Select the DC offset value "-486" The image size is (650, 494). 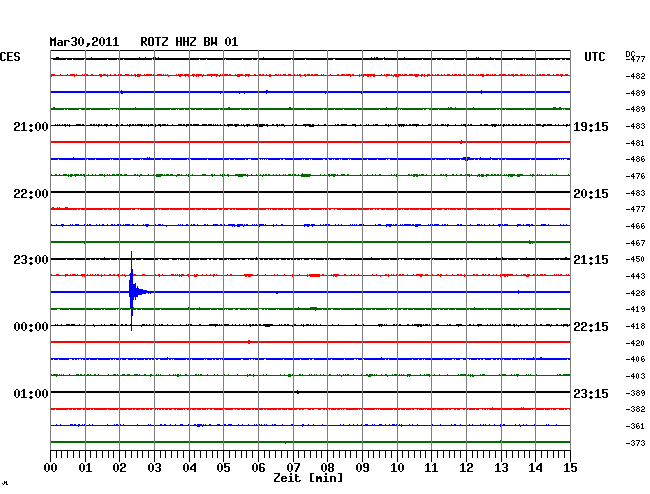pyautogui.click(x=635, y=159)
